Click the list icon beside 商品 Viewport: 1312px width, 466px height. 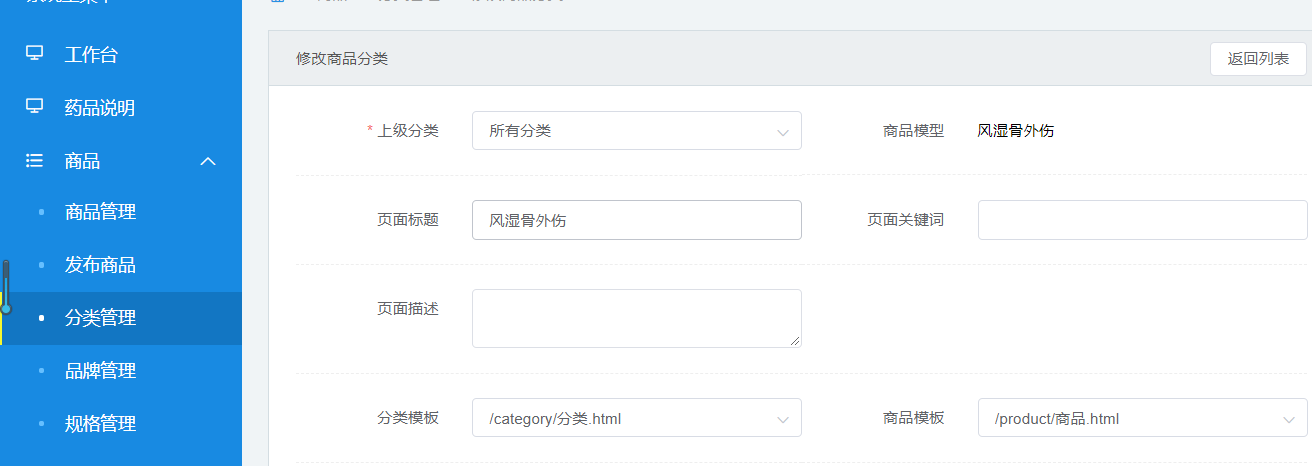pos(35,160)
